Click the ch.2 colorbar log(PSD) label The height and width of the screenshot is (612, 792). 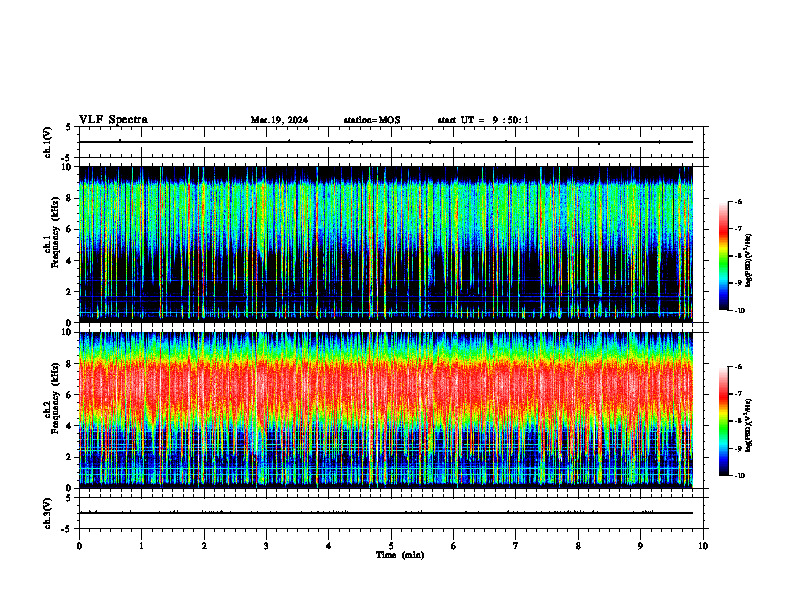click(748, 425)
